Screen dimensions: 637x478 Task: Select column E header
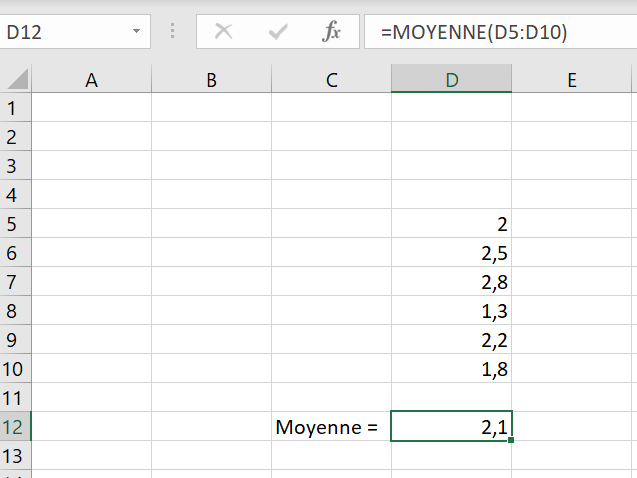click(x=572, y=80)
